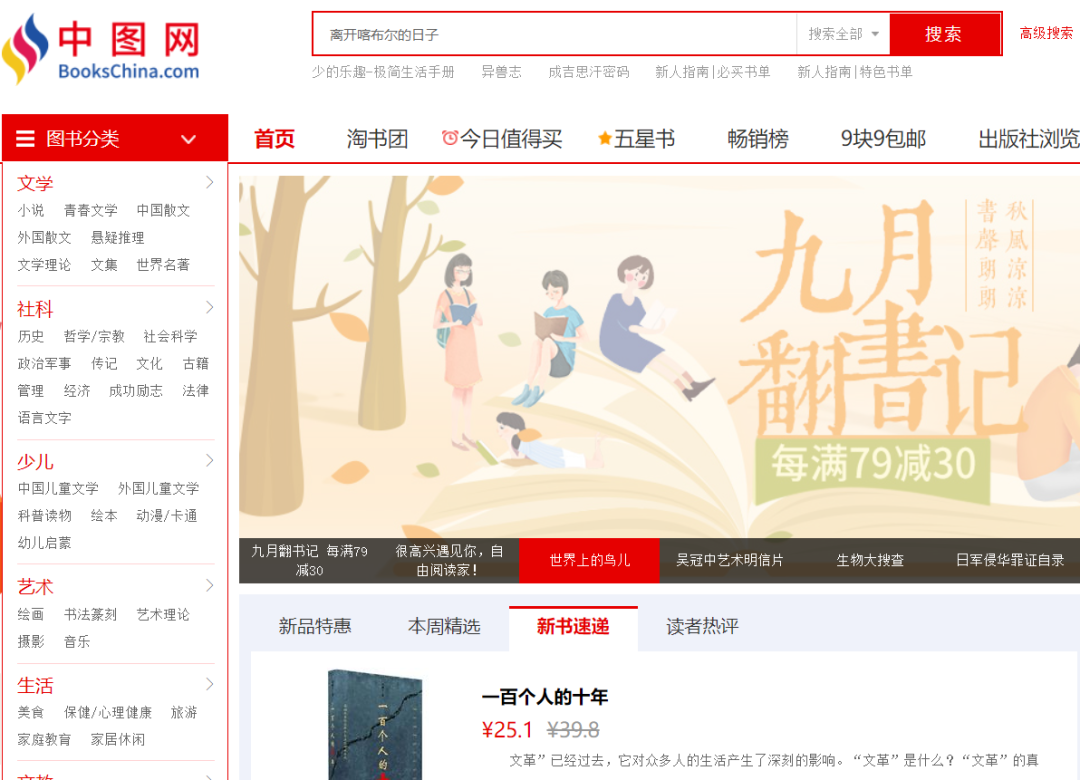Open 历史 under 社科

tap(31, 336)
